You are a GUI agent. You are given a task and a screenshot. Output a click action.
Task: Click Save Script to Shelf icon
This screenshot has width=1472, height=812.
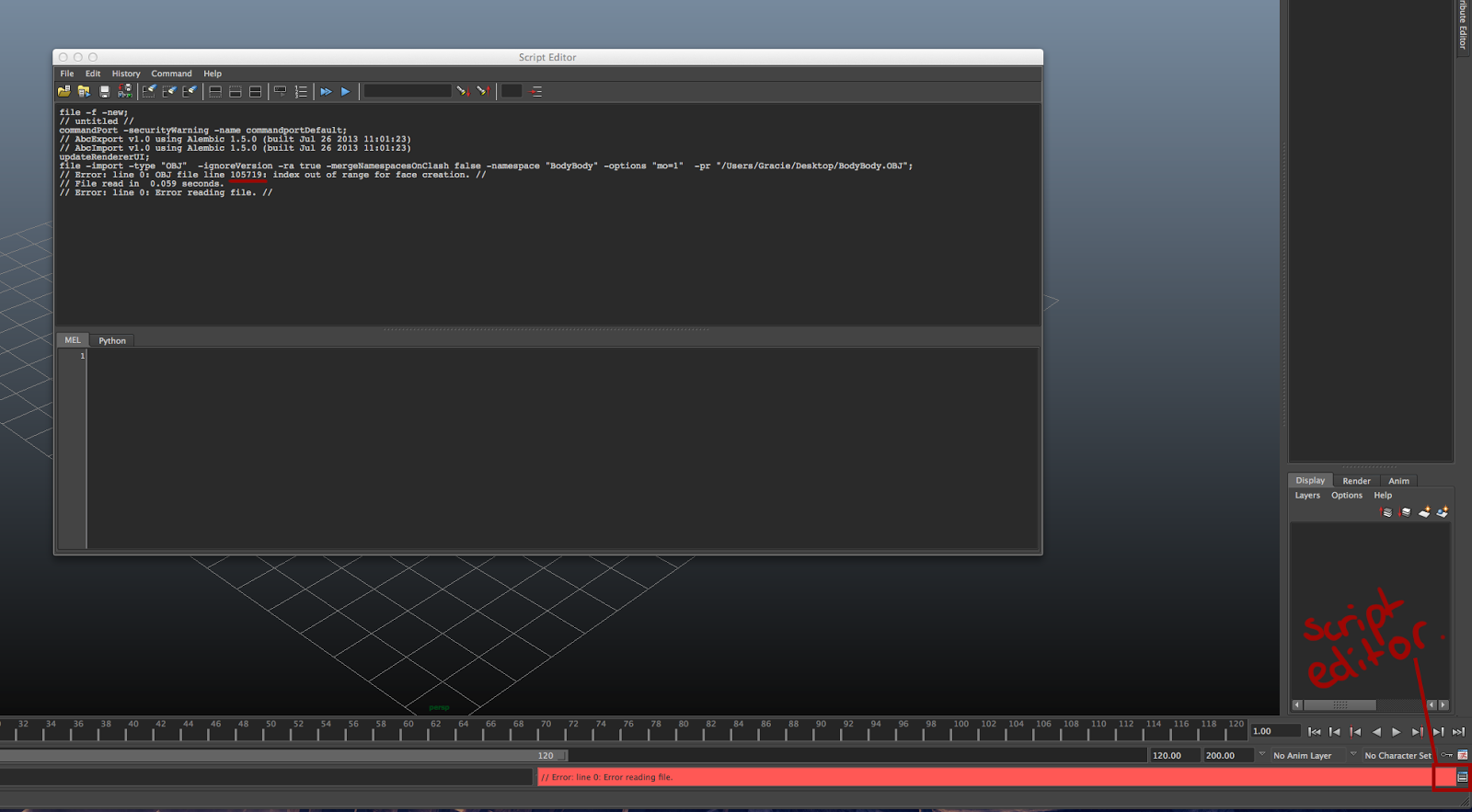pyautogui.click(x=124, y=91)
